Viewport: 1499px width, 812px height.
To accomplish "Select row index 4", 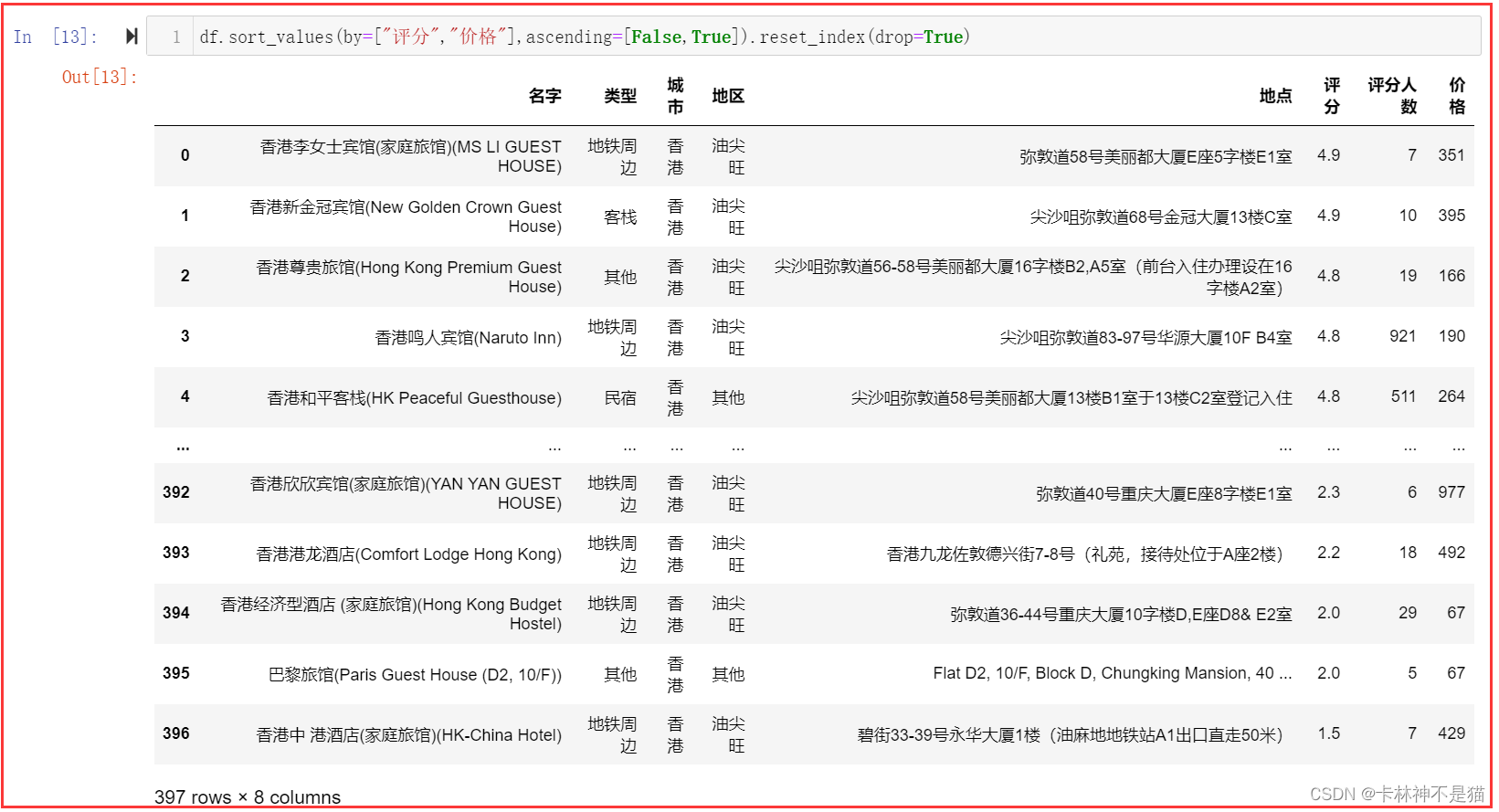I will 185,396.
